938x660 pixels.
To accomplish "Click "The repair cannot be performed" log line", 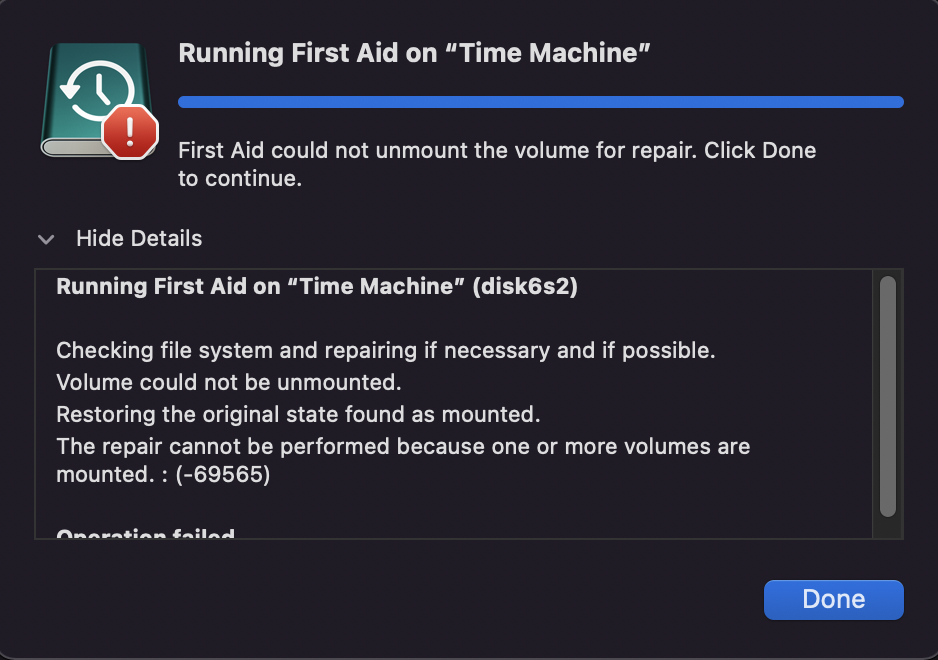I will click(403, 445).
